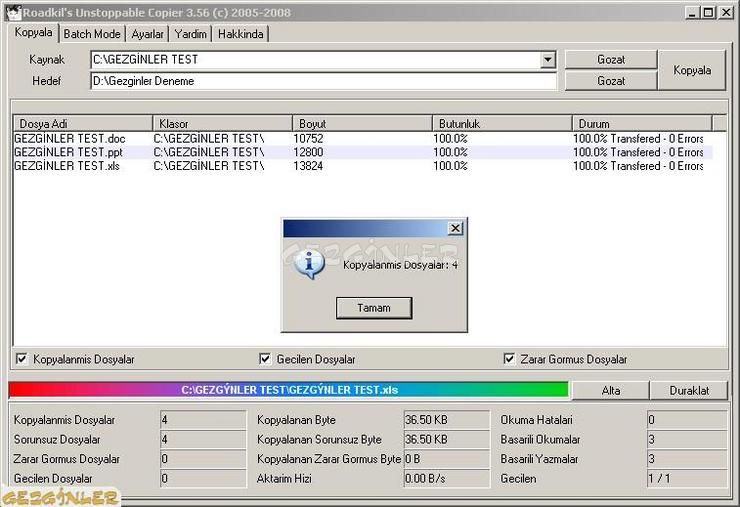
Task: Select the GEZGİNLER TEST.ppt row
Action: pyautogui.click(x=363, y=152)
